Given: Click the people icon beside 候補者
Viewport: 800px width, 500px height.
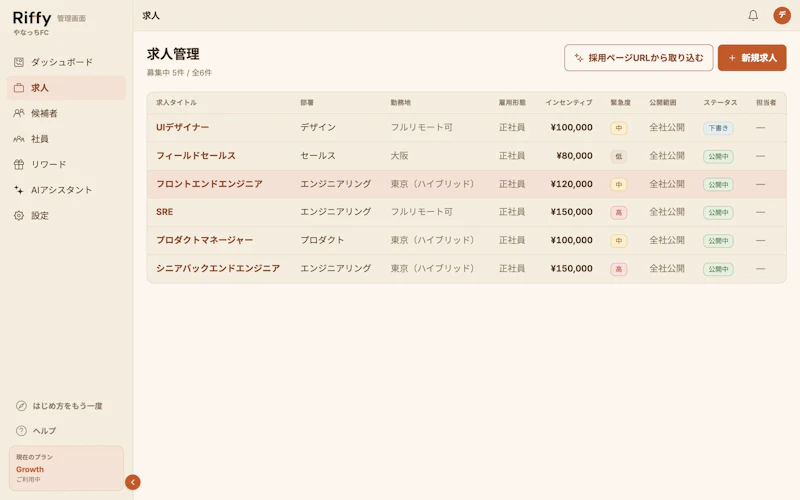Looking at the screenshot, I should (x=19, y=113).
